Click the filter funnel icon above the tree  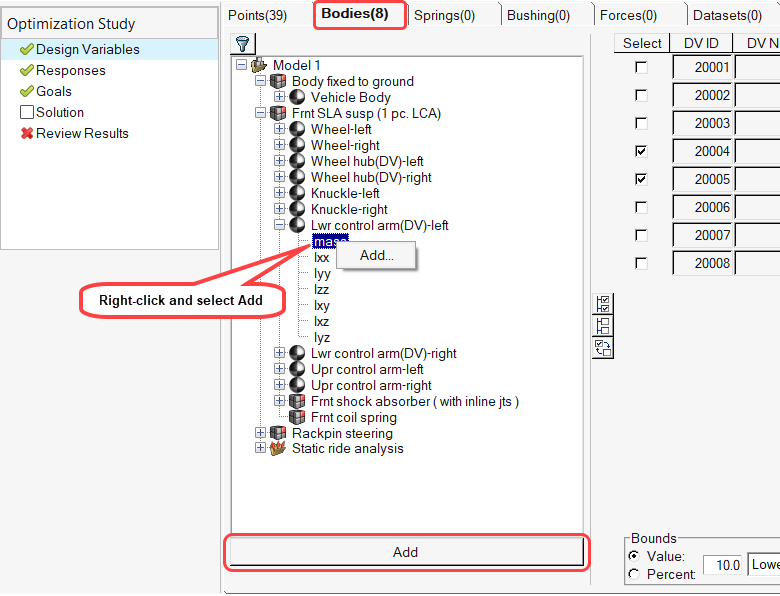pos(242,43)
